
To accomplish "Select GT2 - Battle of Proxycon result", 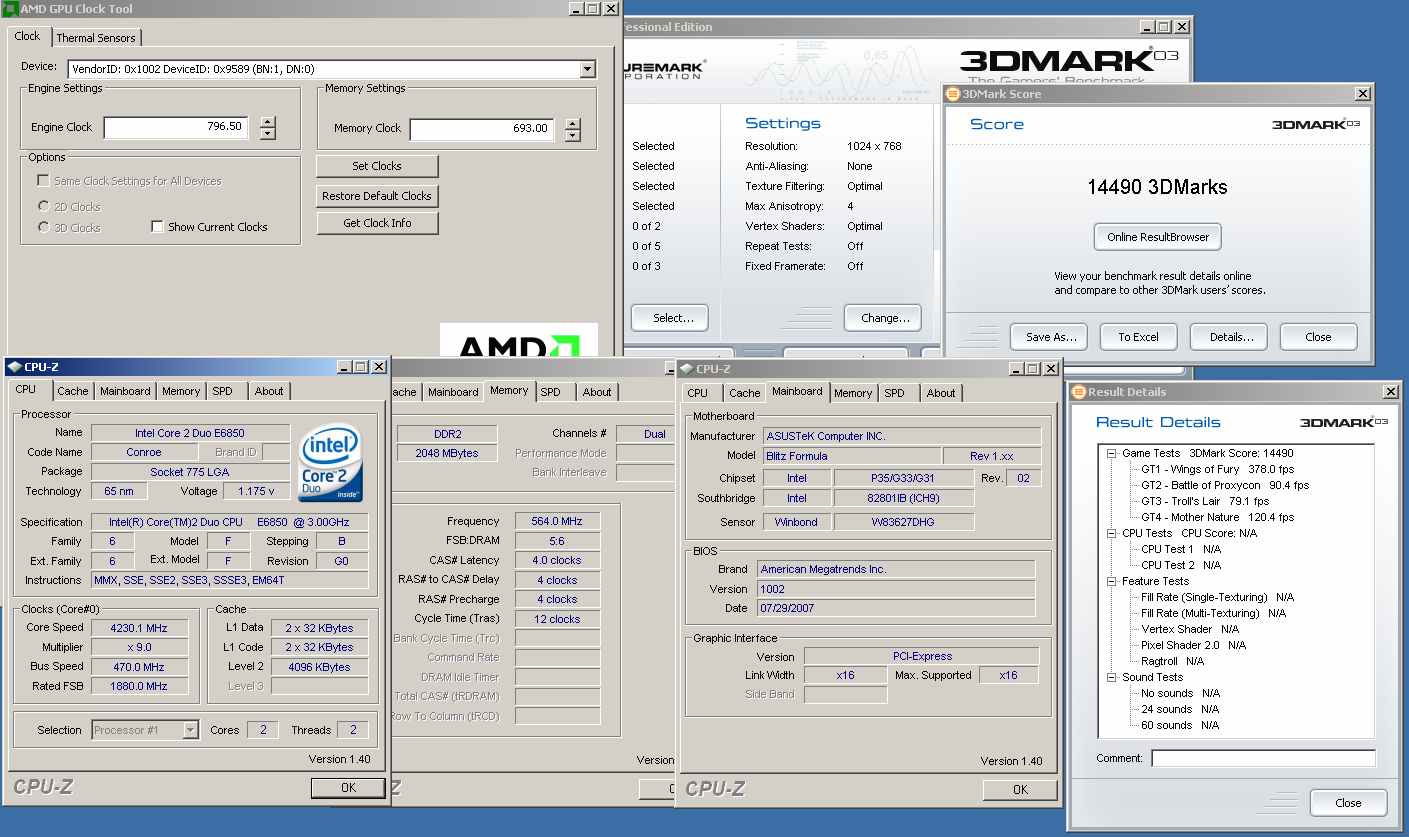I will (x=1225, y=485).
